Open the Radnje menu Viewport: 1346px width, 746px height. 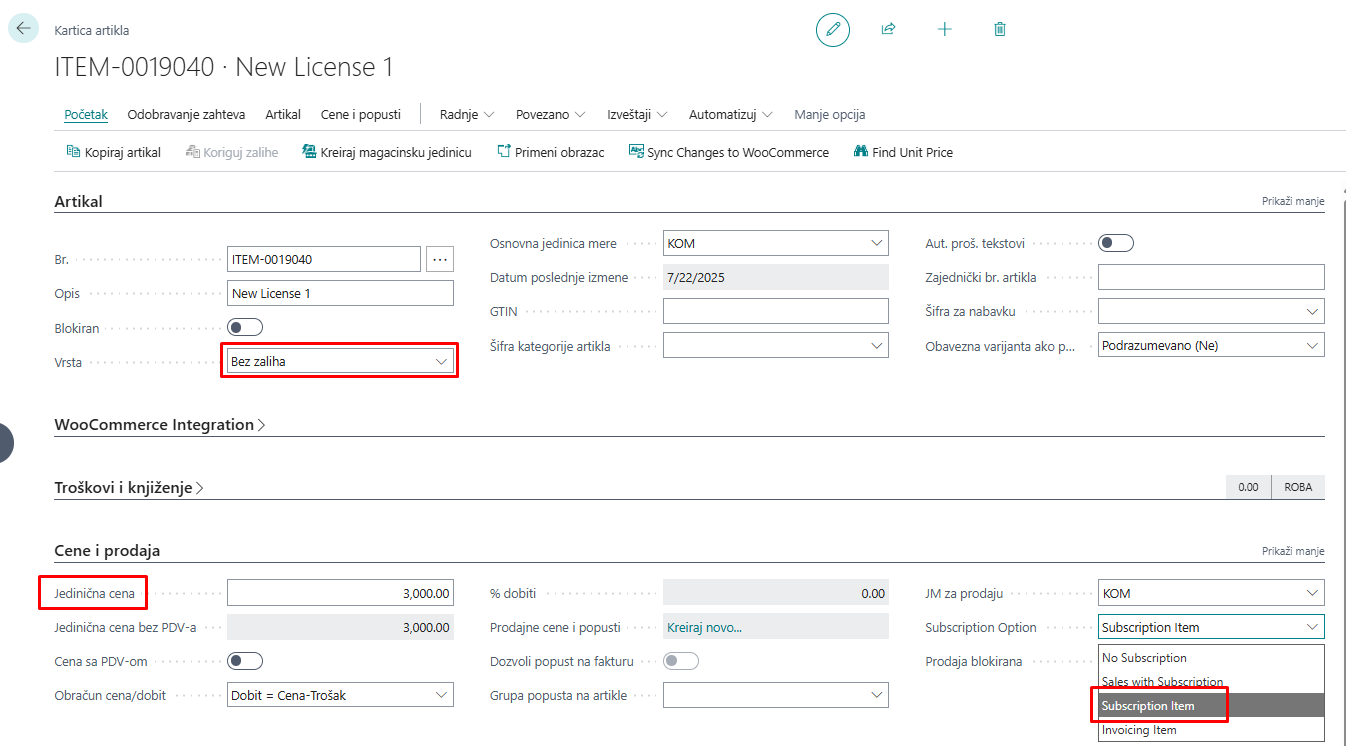[466, 115]
